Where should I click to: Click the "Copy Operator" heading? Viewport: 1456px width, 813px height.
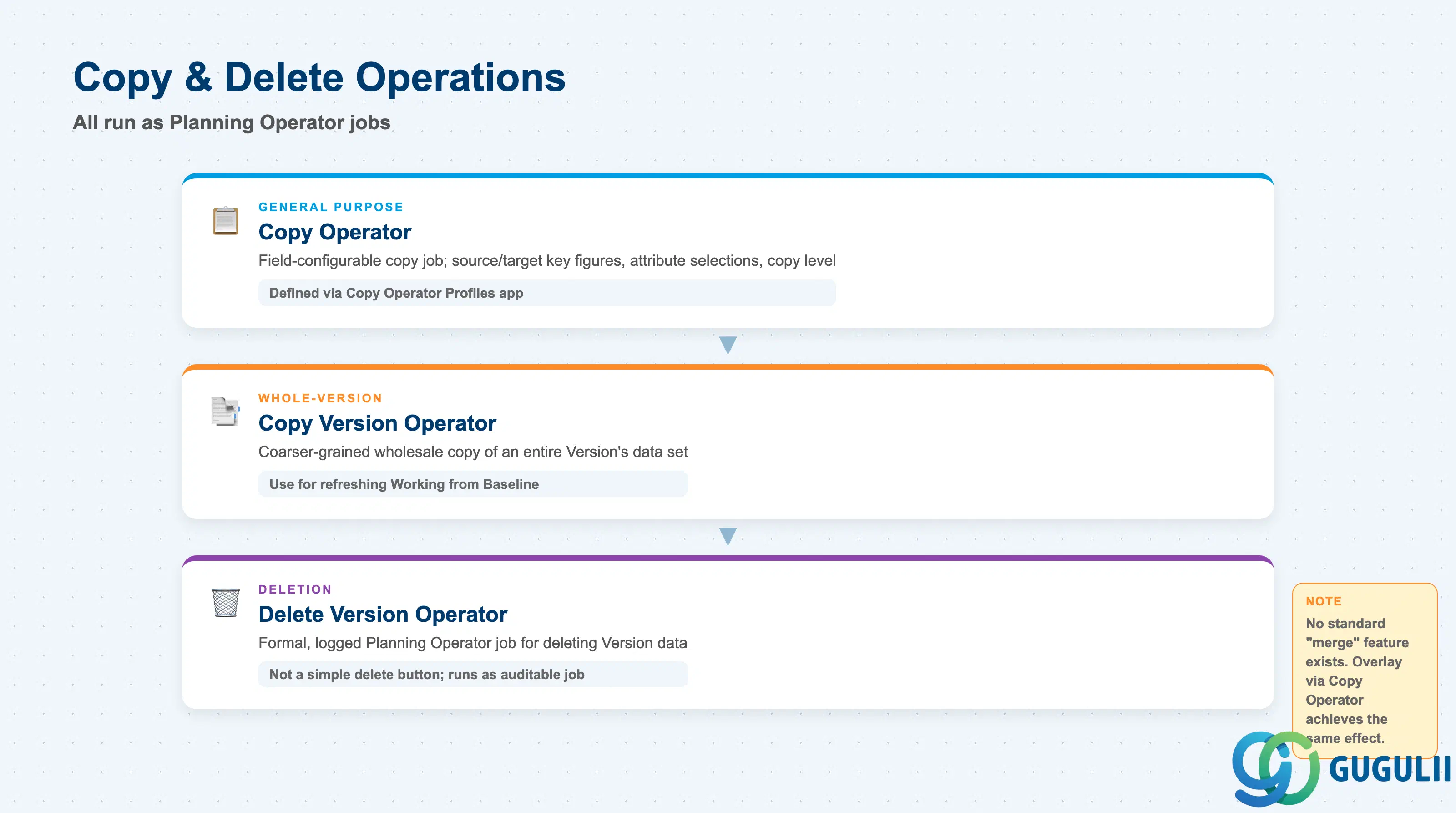334,232
